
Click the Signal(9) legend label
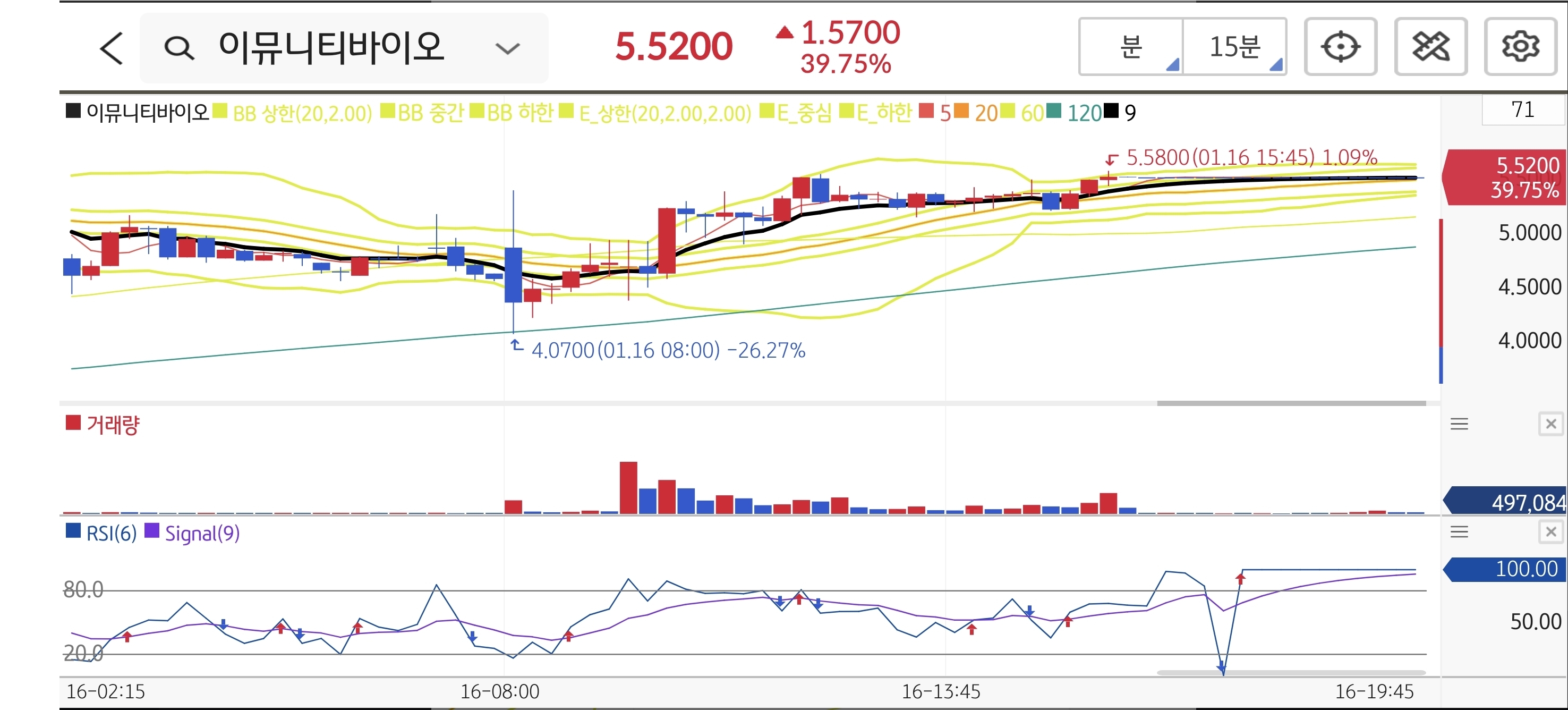pos(202,534)
